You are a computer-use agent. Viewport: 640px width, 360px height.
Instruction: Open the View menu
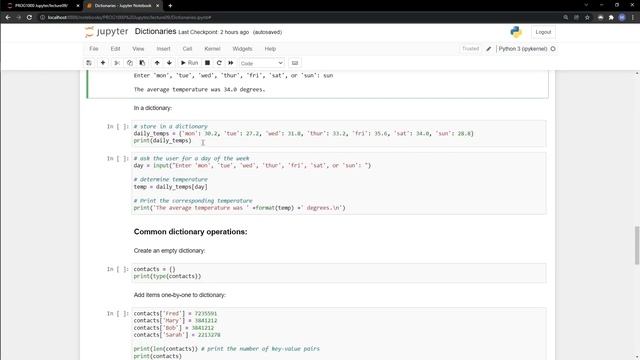138,49
